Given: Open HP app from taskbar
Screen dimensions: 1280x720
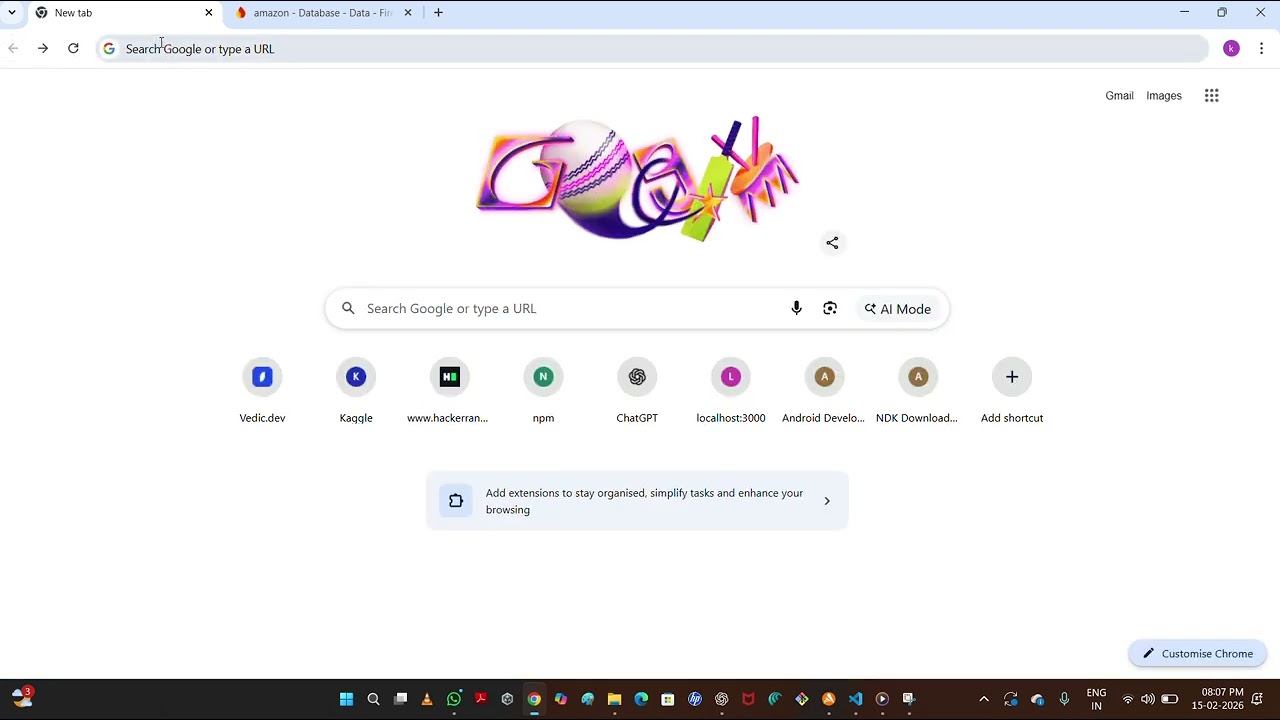Looking at the screenshot, I should point(695,699).
